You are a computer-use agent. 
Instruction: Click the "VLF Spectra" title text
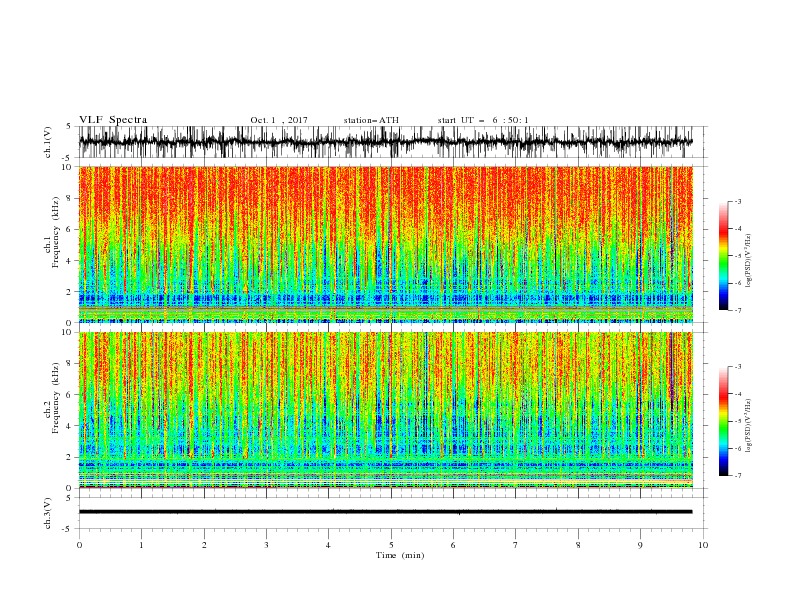[x=113, y=120]
